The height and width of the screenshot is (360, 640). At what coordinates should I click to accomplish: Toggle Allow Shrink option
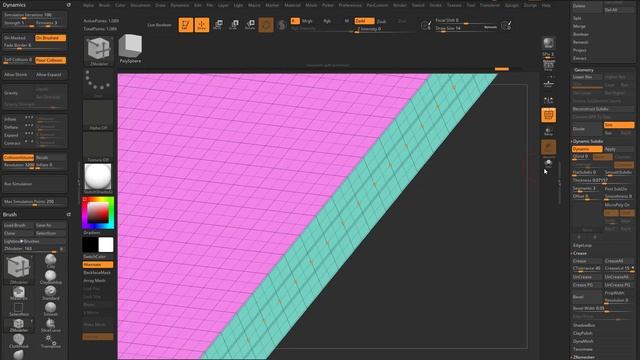point(18,75)
